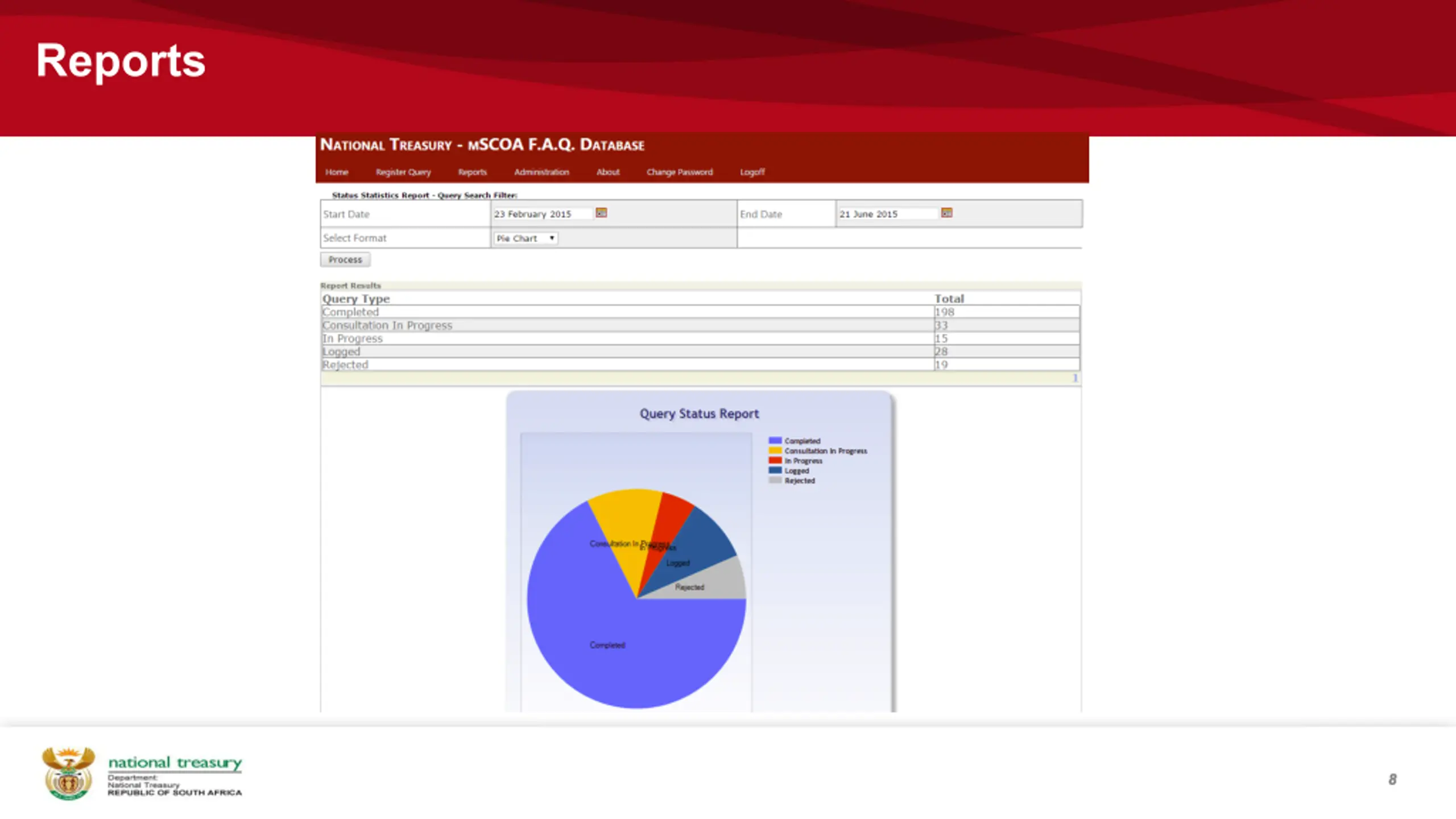Click the Start Date input field
This screenshot has width=1456, height=819.
pos(543,214)
